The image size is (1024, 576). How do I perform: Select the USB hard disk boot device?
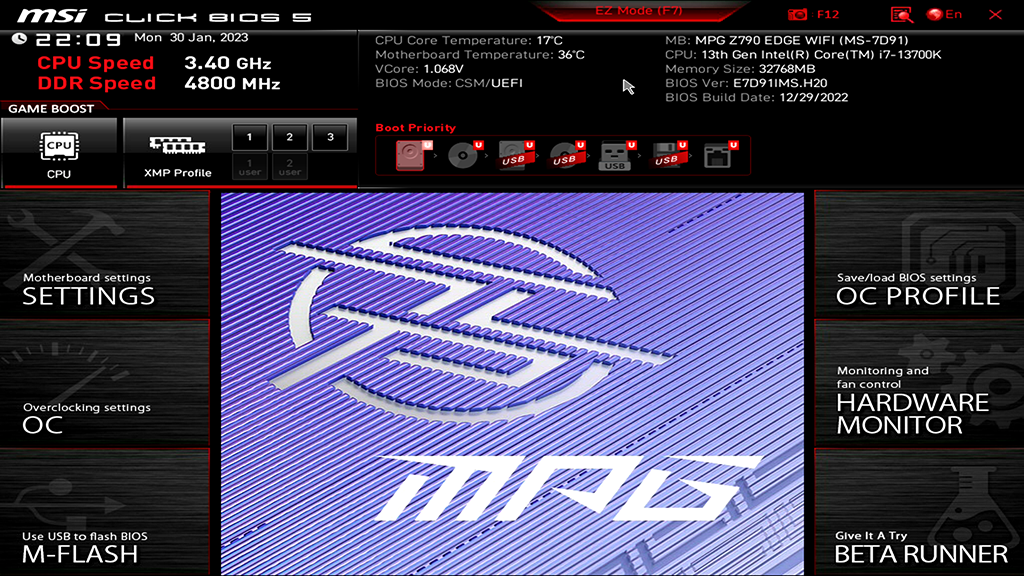coord(516,155)
